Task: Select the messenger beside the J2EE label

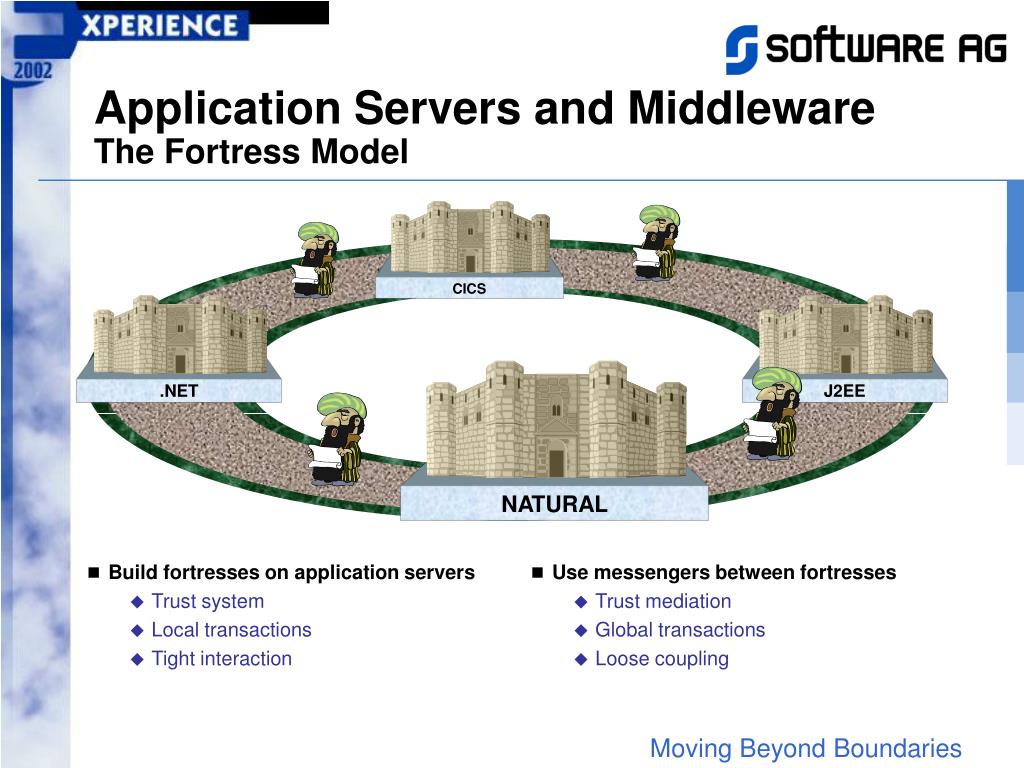Action: 771,414
